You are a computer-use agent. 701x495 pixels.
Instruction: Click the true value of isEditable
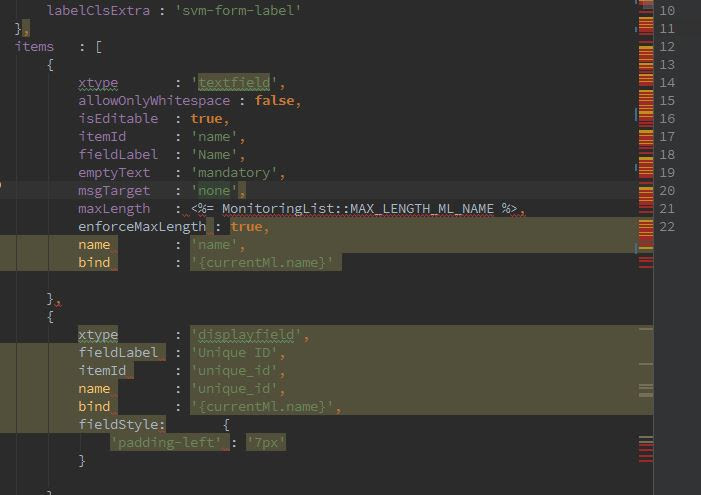tap(206, 118)
